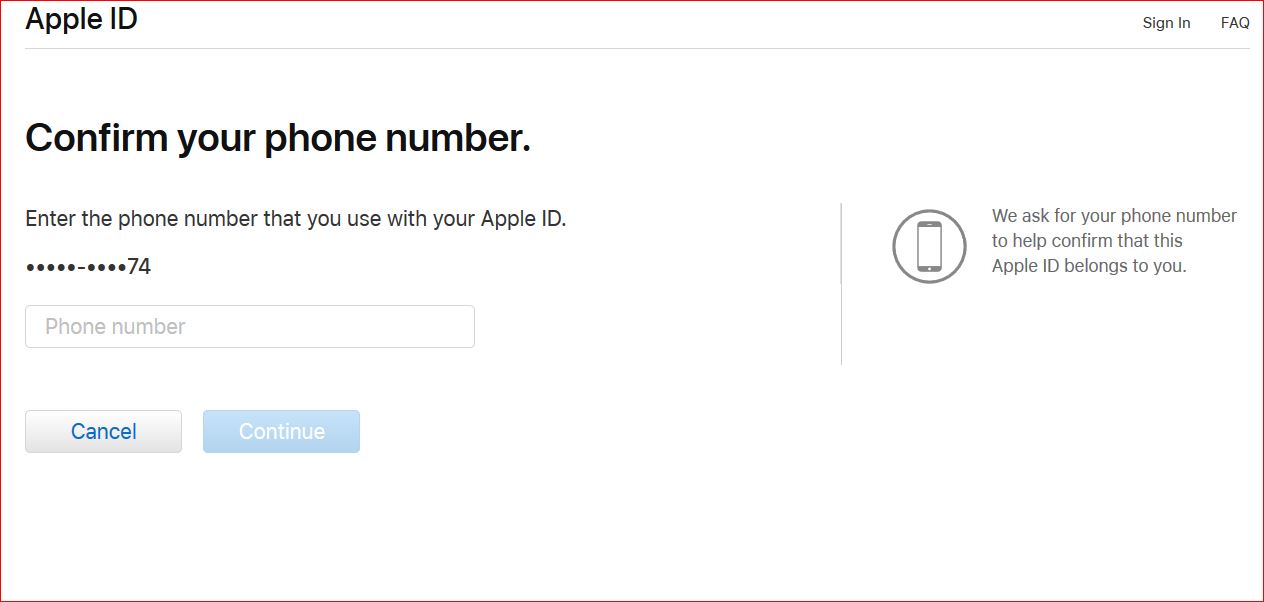Click the 'Confirm your phone number.' heading
Viewport: 1264px width, 602px height.
[x=277, y=138]
